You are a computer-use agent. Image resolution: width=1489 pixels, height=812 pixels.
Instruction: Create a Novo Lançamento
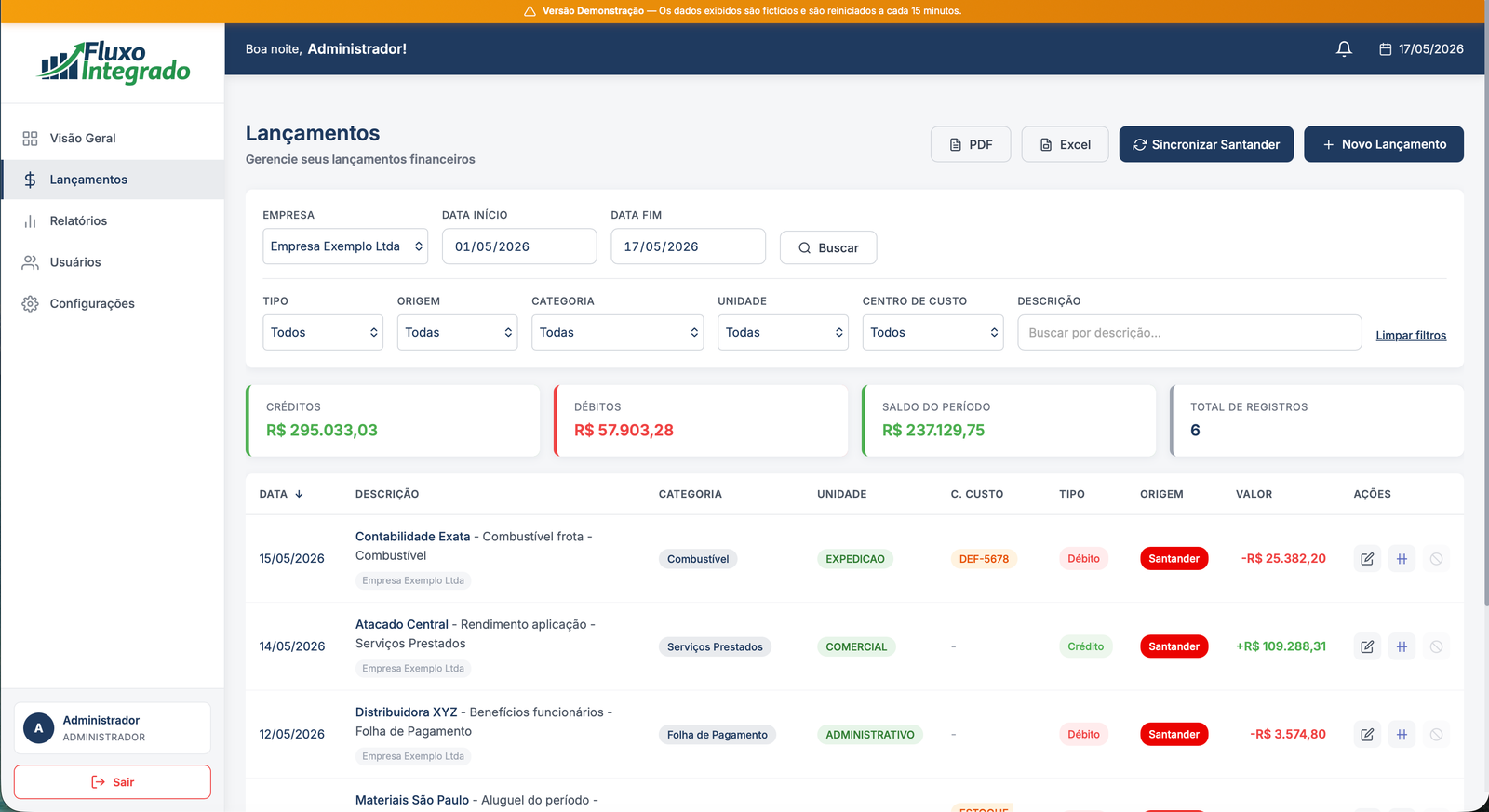point(1384,144)
